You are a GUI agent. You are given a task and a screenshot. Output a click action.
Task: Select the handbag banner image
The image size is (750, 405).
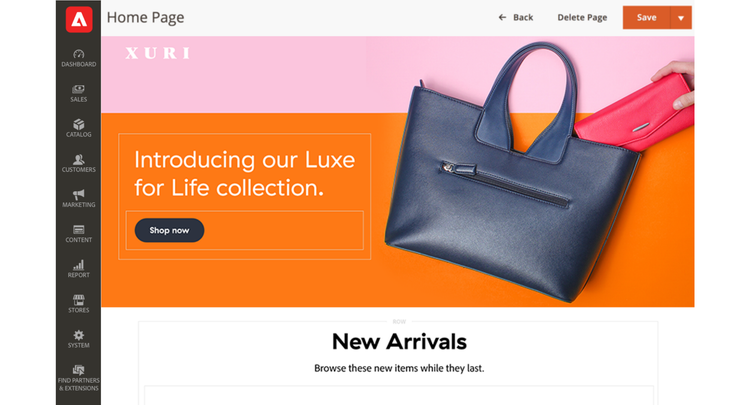538,172
